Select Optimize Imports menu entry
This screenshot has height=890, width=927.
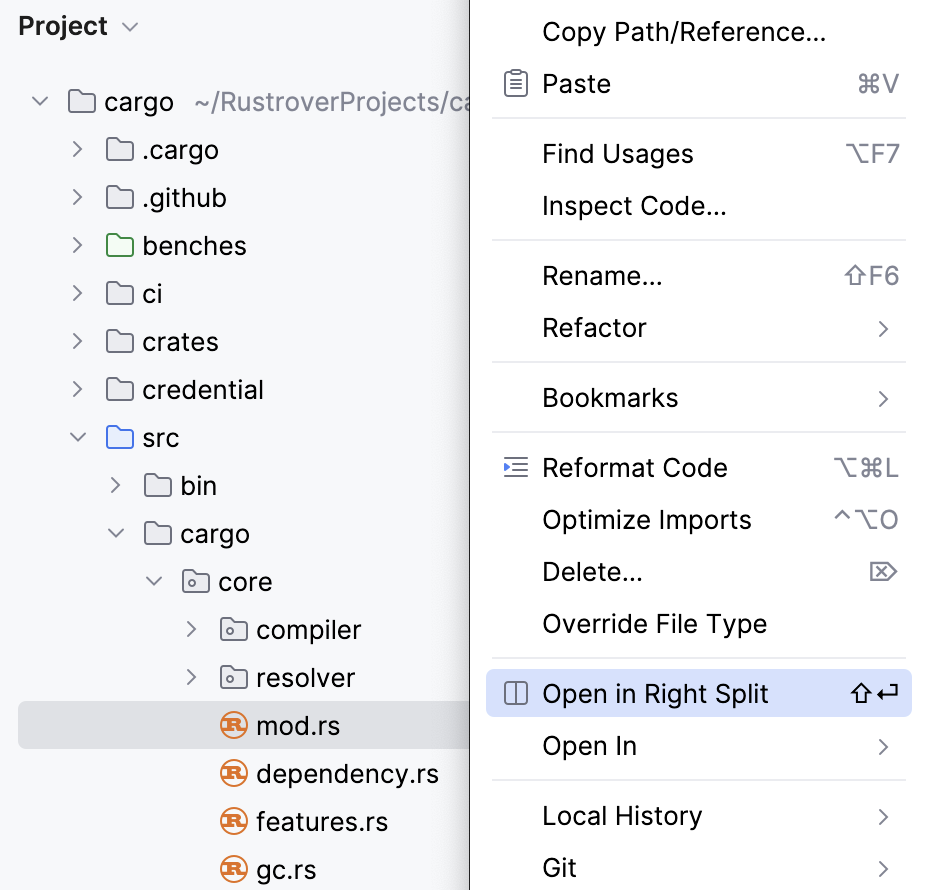point(646,520)
